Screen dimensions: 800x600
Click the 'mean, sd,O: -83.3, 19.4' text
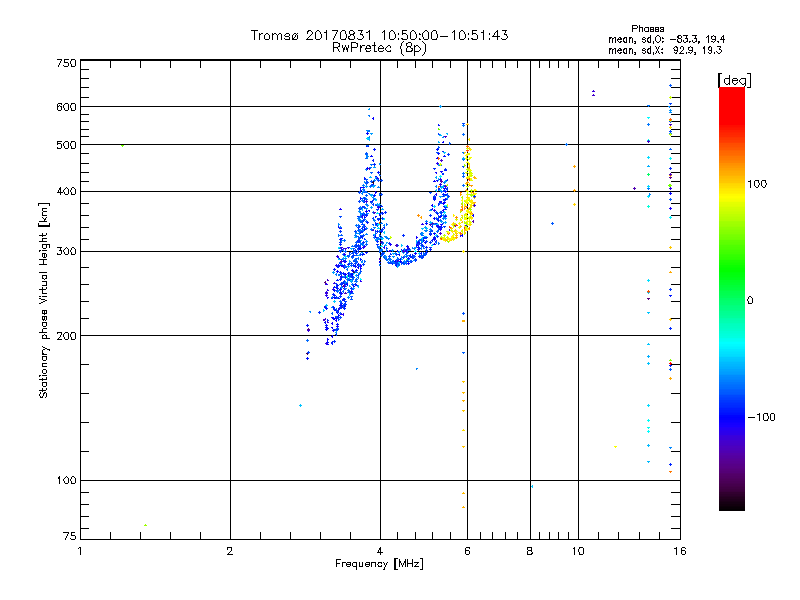pos(666,39)
